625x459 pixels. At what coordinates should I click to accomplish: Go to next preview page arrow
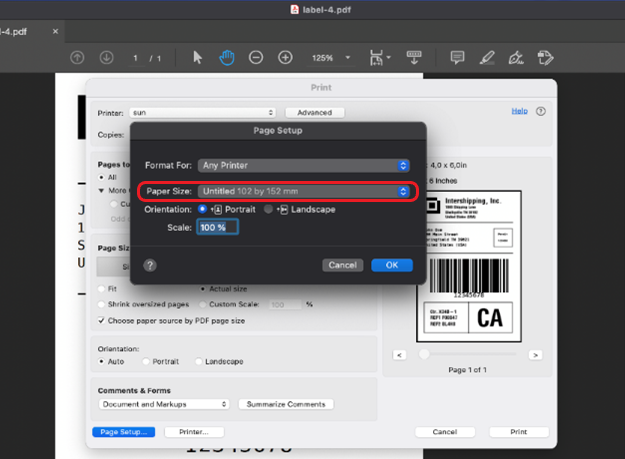(x=535, y=355)
